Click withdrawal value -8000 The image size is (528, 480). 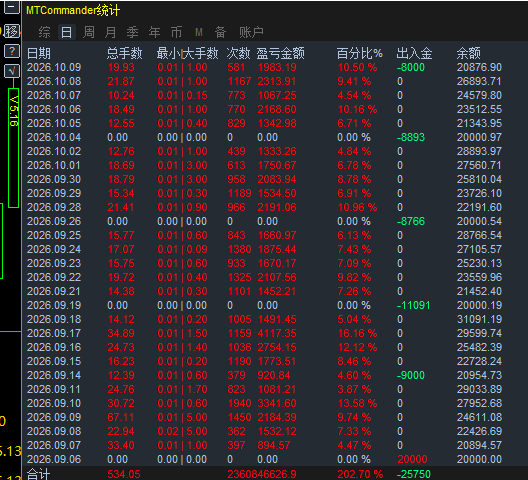click(x=410, y=67)
